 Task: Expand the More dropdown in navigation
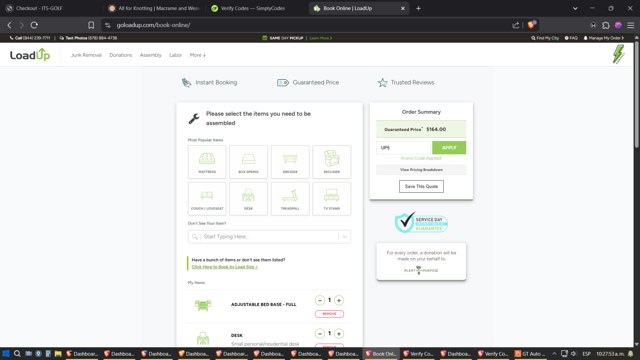pos(198,55)
